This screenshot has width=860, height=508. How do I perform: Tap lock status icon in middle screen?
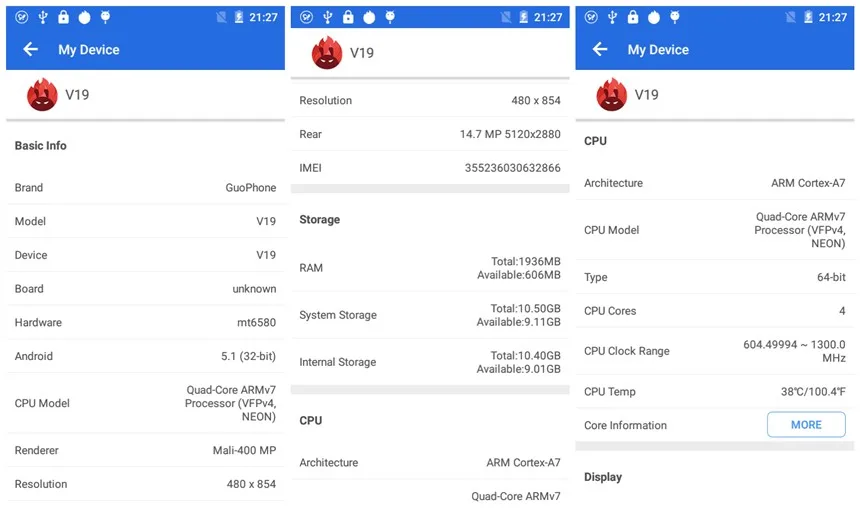[348, 17]
